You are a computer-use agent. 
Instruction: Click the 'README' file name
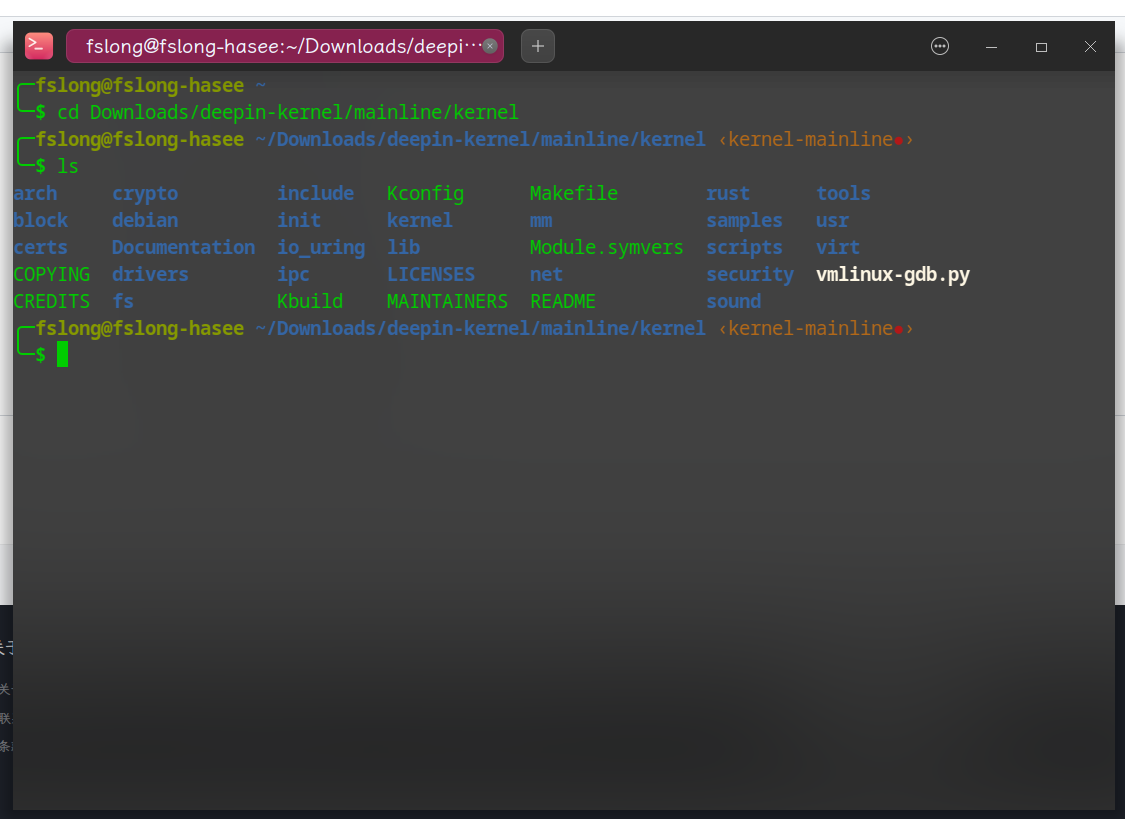tap(563, 301)
